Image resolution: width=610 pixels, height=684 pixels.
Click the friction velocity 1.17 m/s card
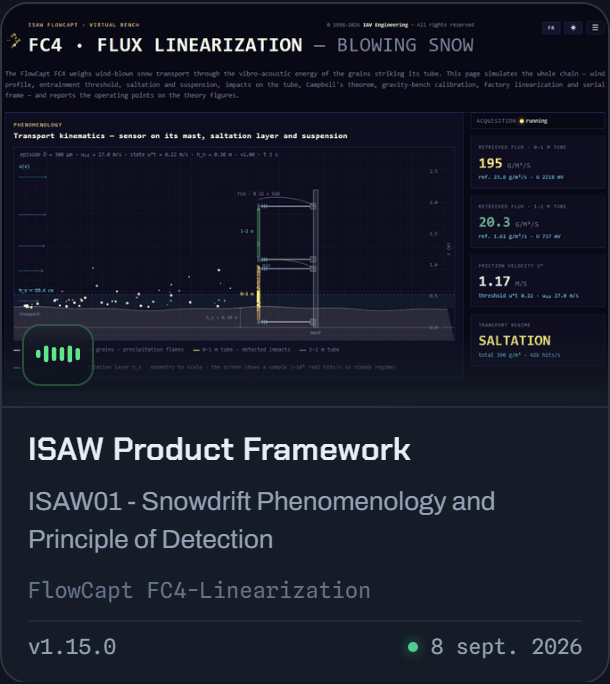(538, 281)
